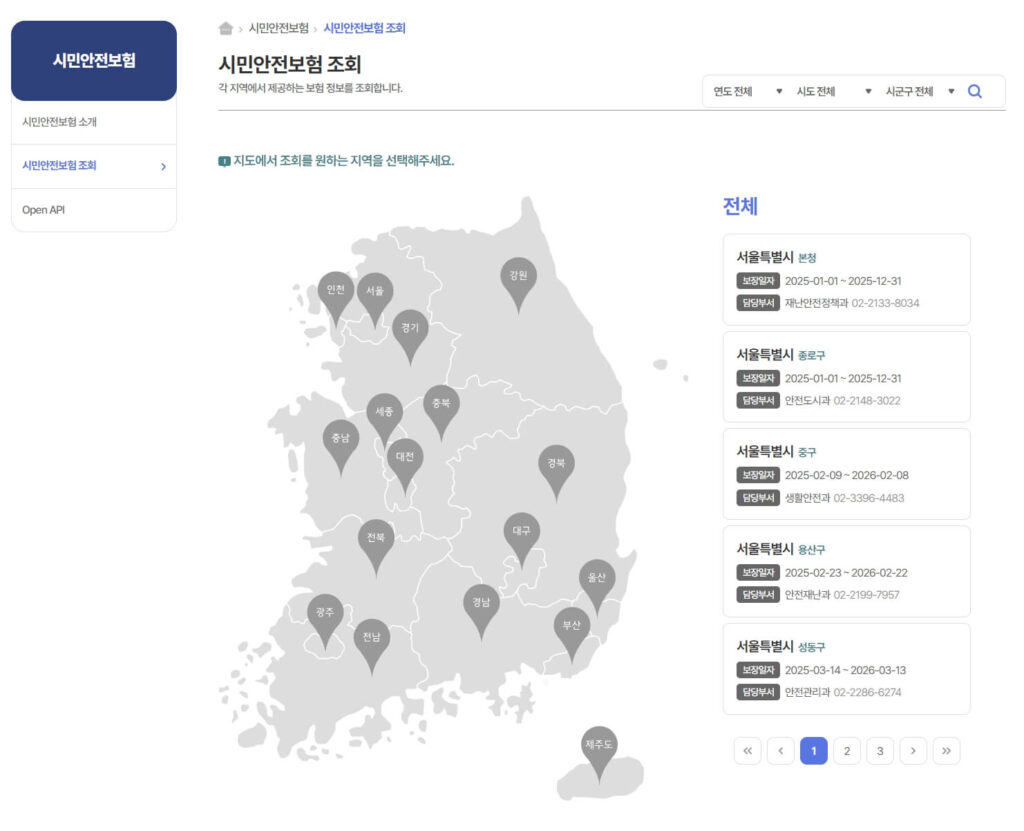Viewport: 1024px width, 831px height.
Task: Go to page 2 of results
Action: click(846, 750)
